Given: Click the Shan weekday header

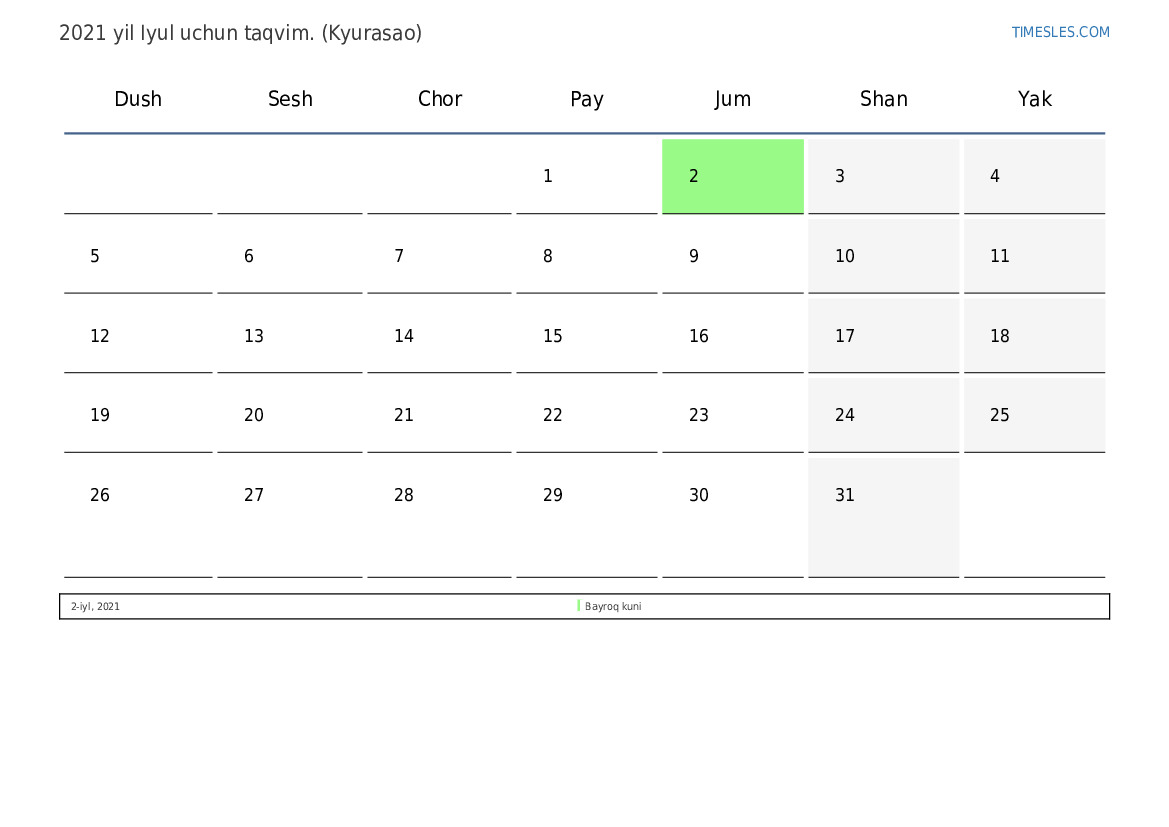Looking at the screenshot, I should (x=883, y=99).
